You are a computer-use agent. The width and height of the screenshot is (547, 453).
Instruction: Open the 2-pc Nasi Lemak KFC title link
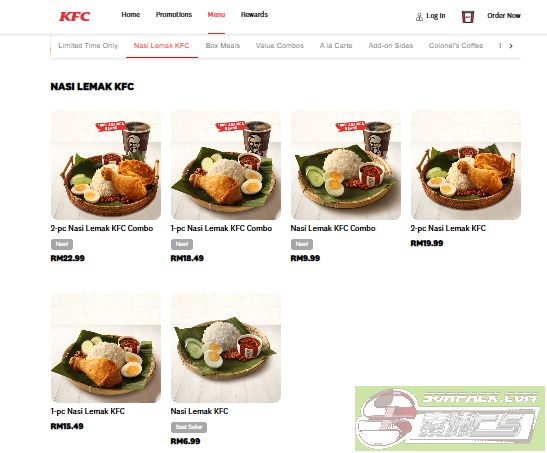coord(448,228)
